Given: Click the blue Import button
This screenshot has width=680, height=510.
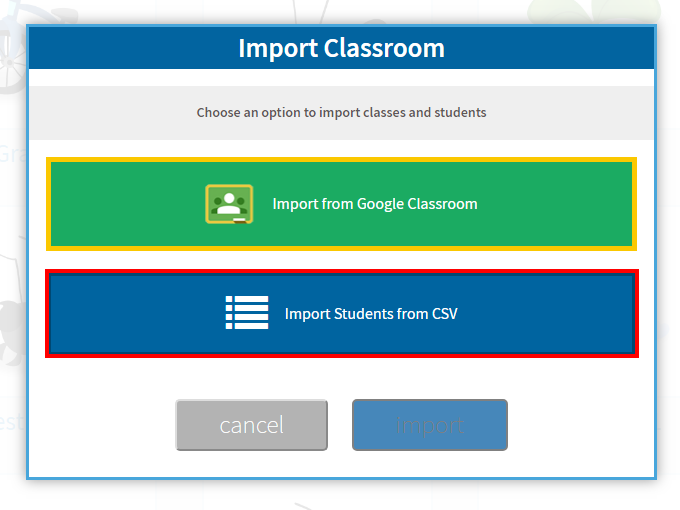Looking at the screenshot, I should click(x=429, y=425).
